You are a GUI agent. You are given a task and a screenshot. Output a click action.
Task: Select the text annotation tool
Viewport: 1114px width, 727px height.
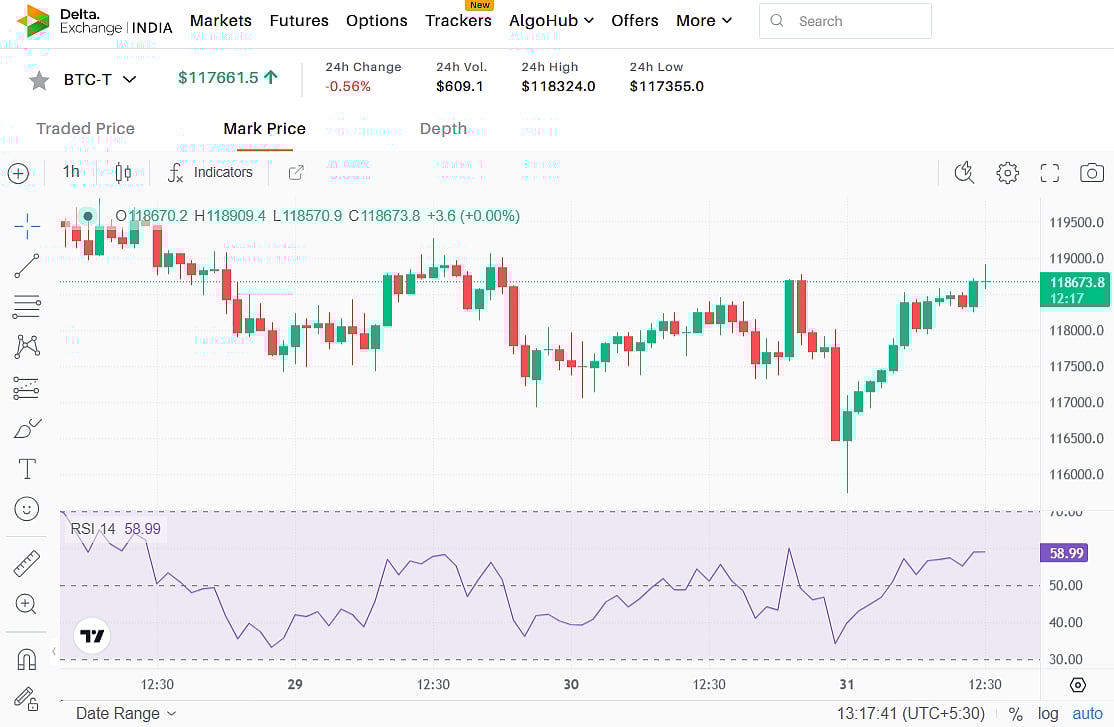point(26,468)
